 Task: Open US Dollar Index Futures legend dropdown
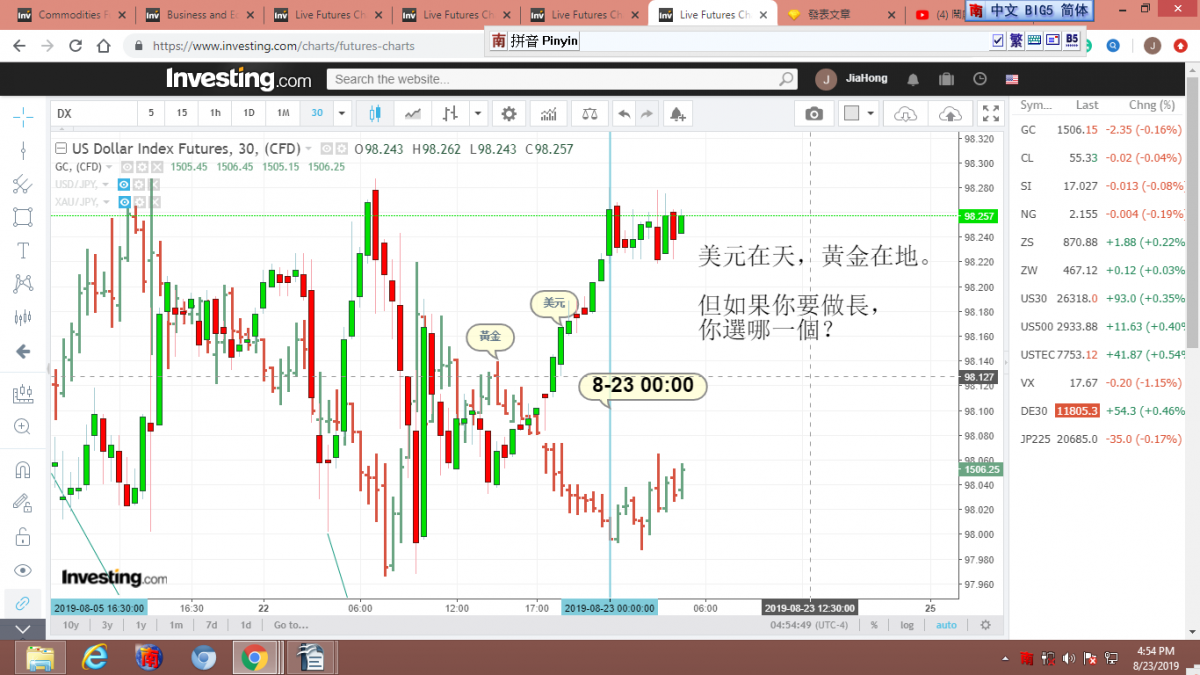pos(308,149)
